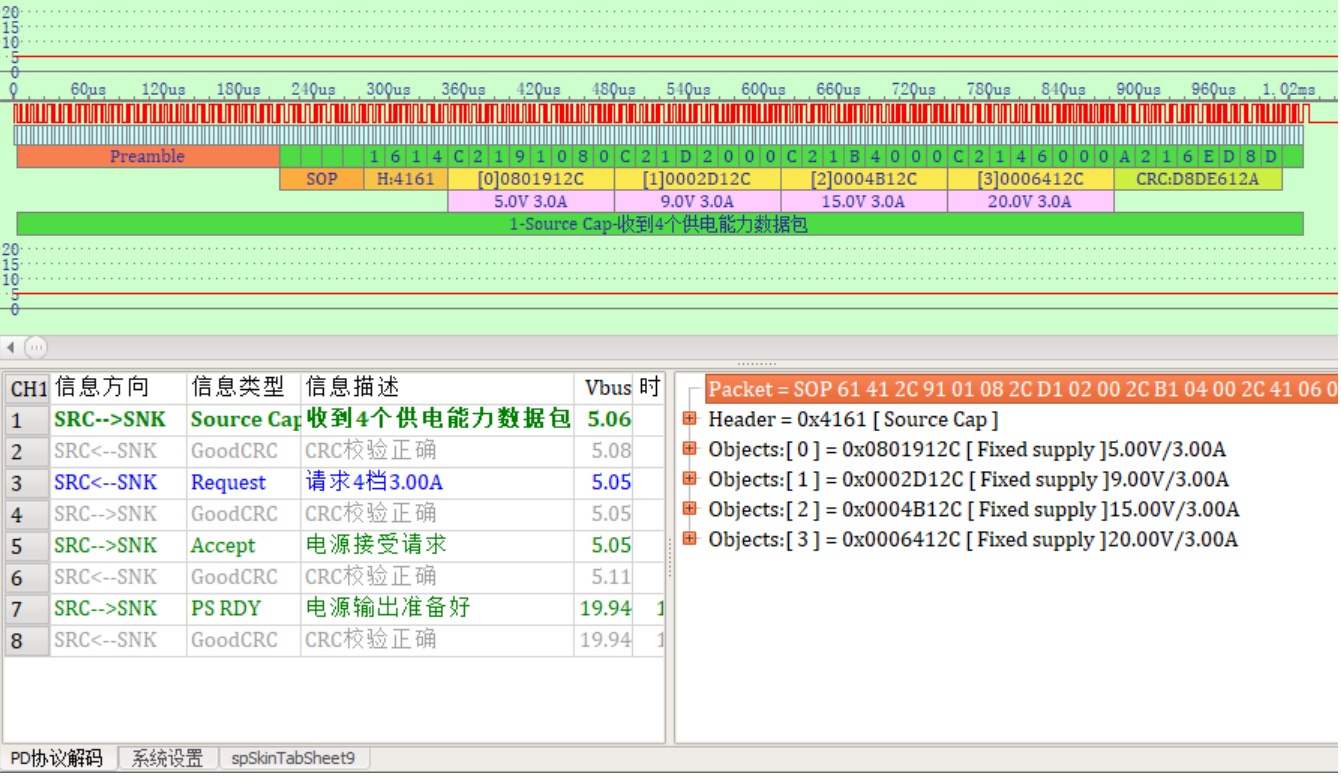This screenshot has width=1341, height=779.
Task: Click the Vbus column header
Action: click(x=607, y=388)
